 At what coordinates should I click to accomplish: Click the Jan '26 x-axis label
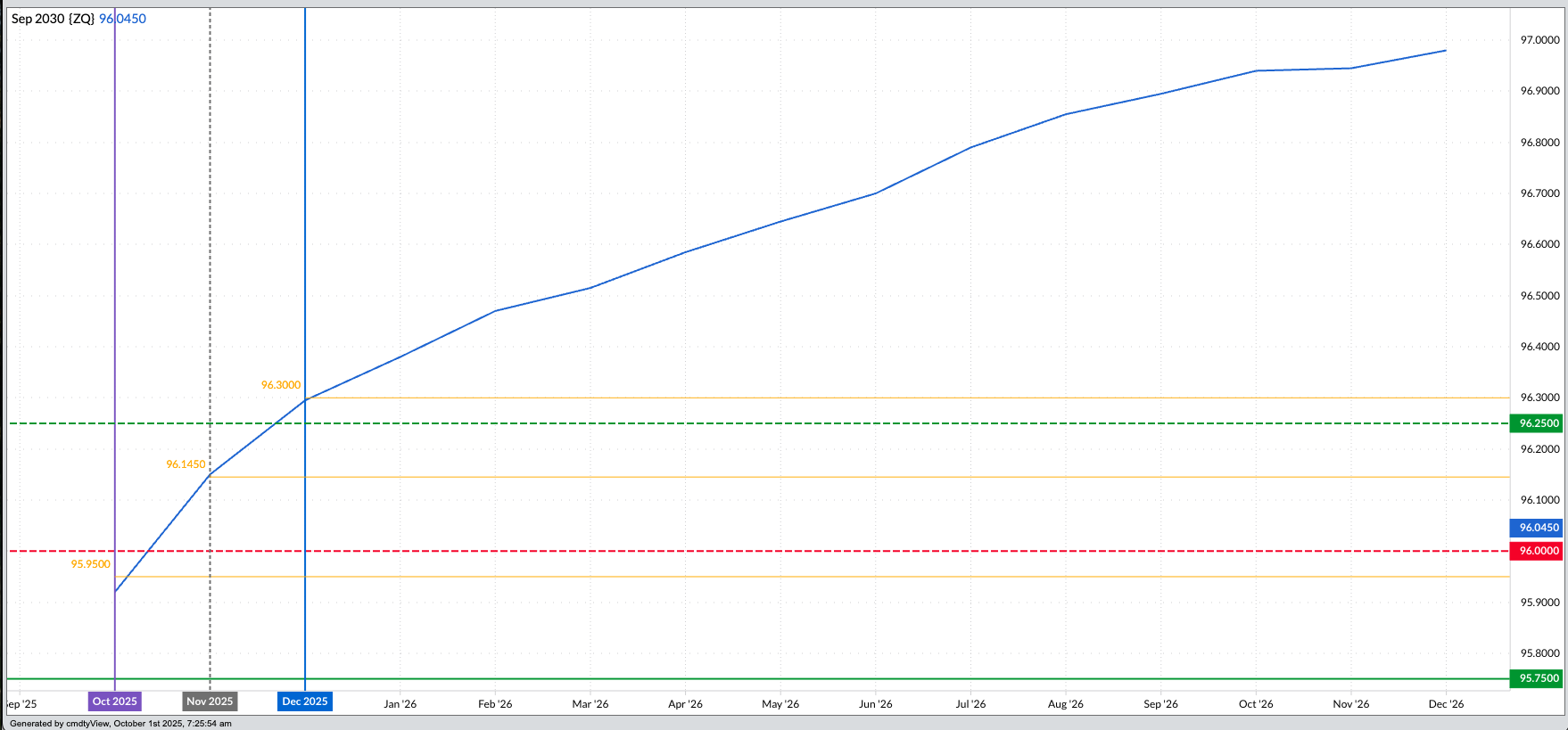point(400,704)
